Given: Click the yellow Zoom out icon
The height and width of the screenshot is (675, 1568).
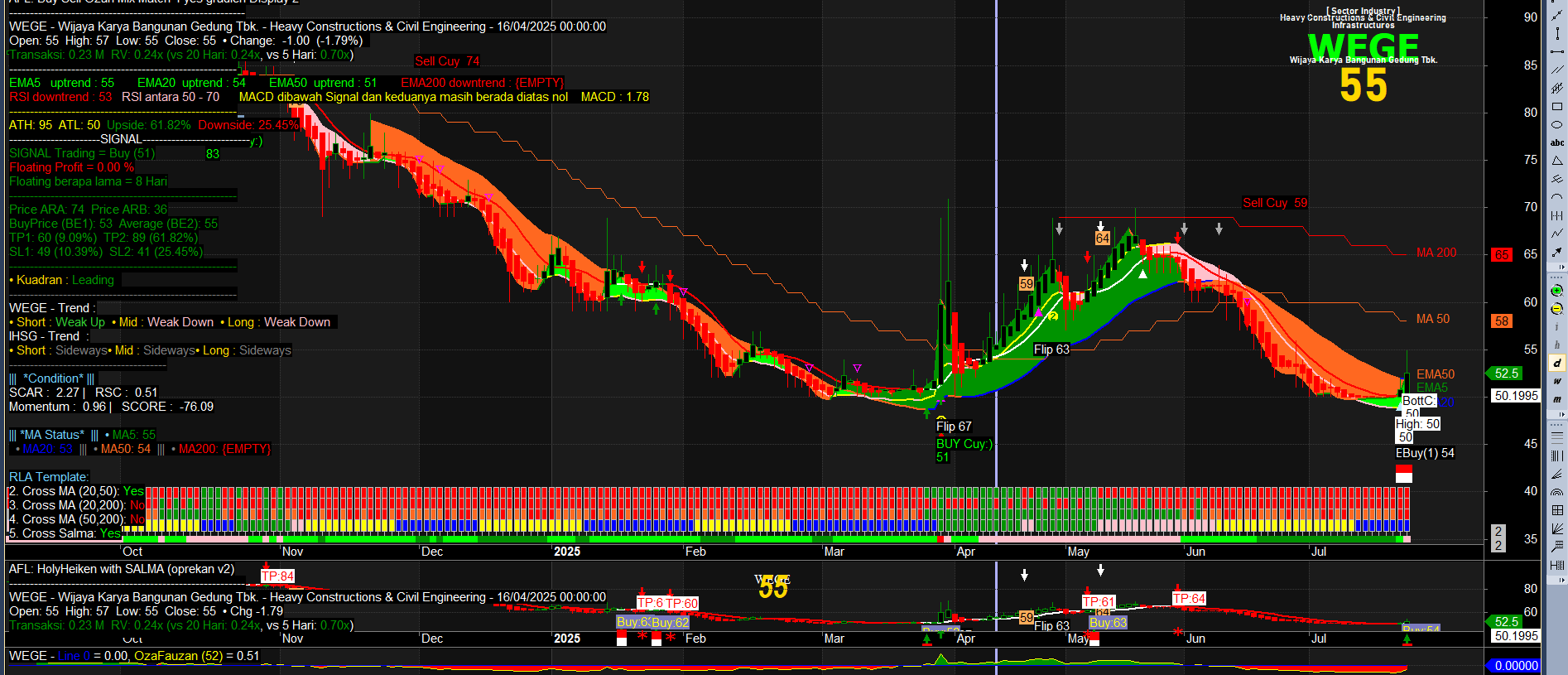Looking at the screenshot, I should pyautogui.click(x=1557, y=309).
